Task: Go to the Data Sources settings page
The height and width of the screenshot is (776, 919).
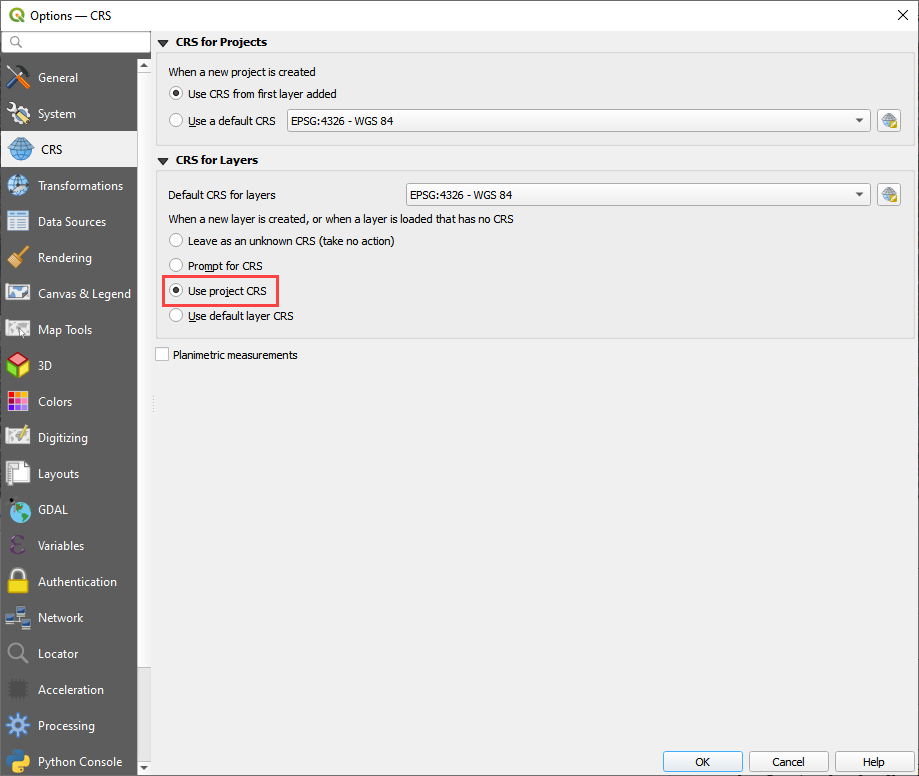Action: click(x=71, y=222)
